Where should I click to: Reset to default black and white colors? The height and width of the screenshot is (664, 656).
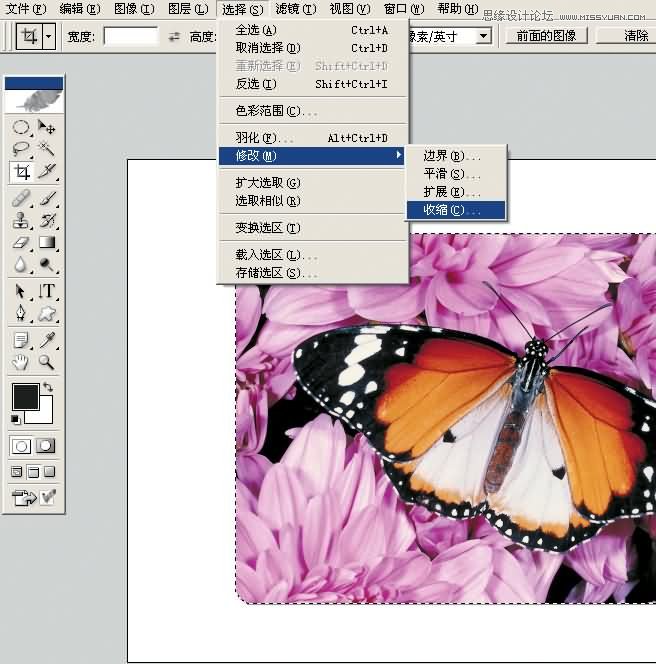tap(16, 419)
